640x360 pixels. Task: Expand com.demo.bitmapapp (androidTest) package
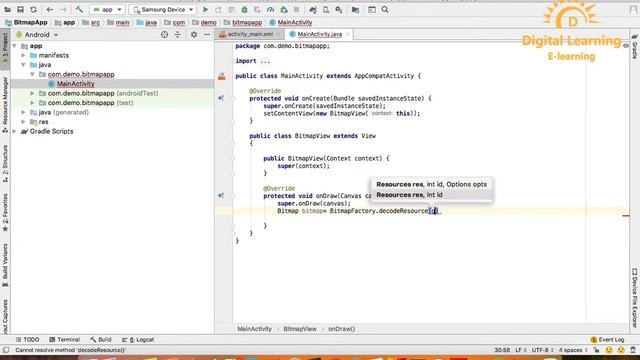click(33, 93)
